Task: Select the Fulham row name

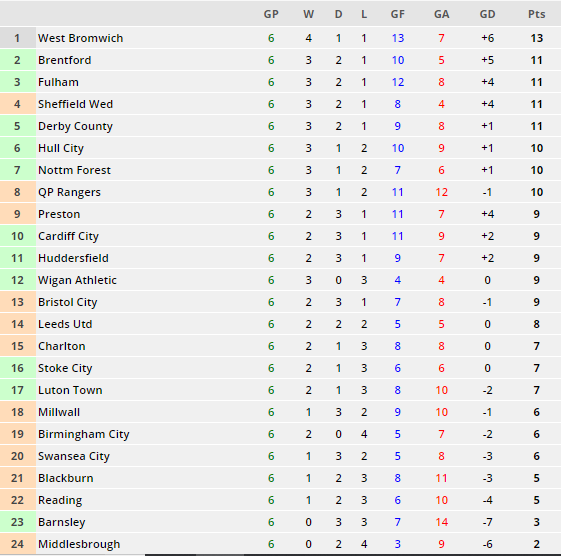Action: [x=58, y=82]
